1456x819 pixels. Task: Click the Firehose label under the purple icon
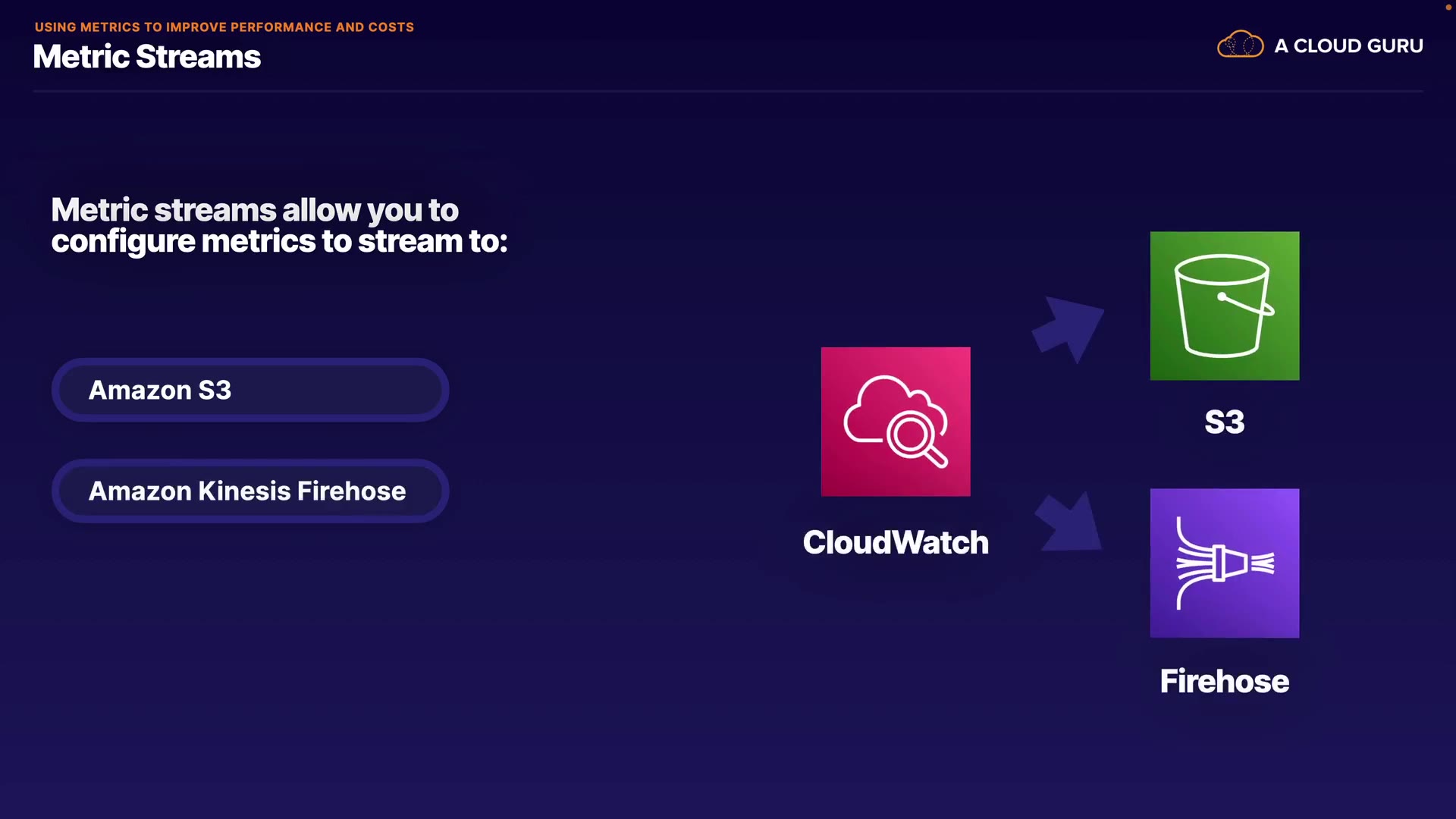tap(1224, 681)
